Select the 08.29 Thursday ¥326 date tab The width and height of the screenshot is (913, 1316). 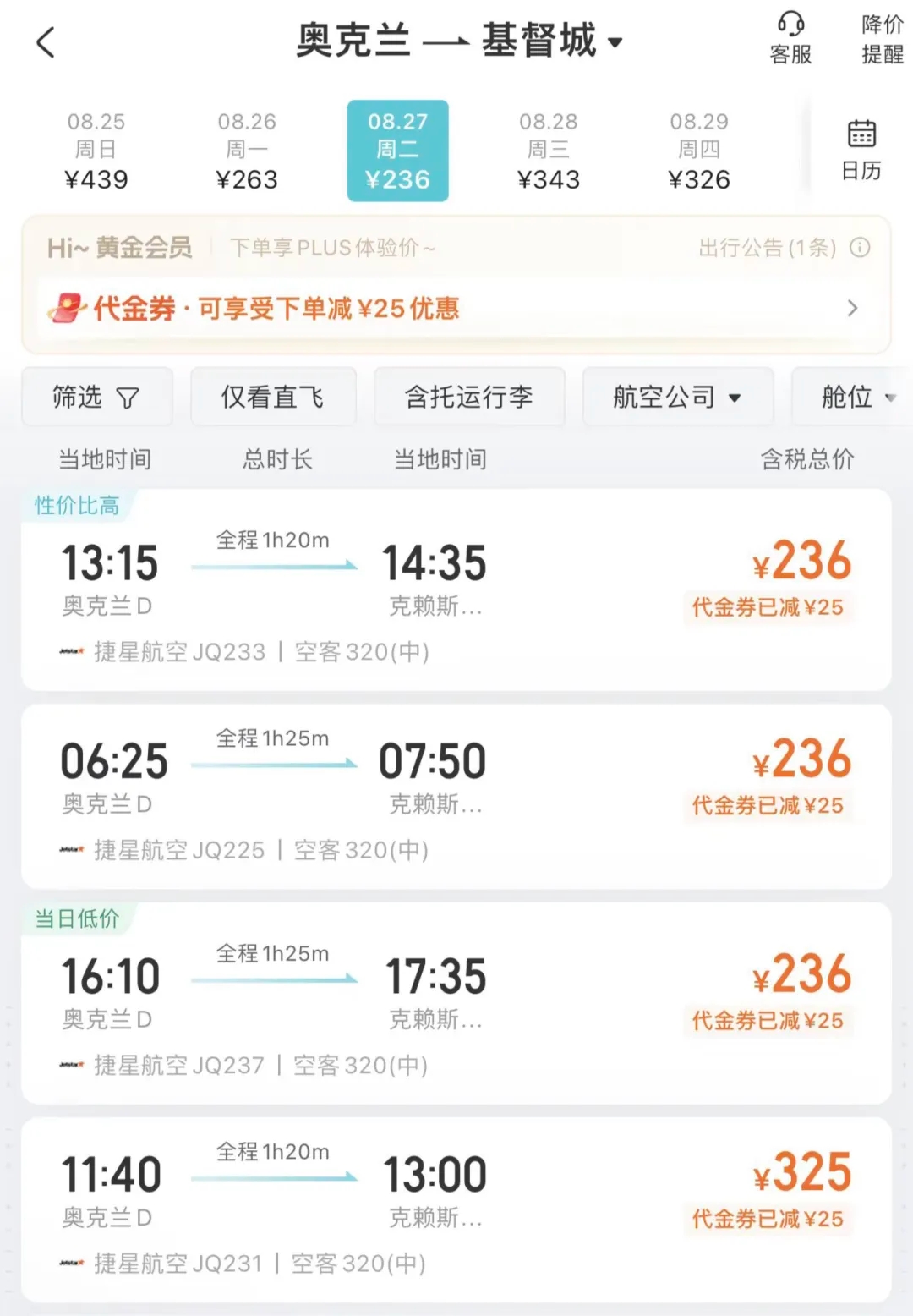tap(699, 151)
